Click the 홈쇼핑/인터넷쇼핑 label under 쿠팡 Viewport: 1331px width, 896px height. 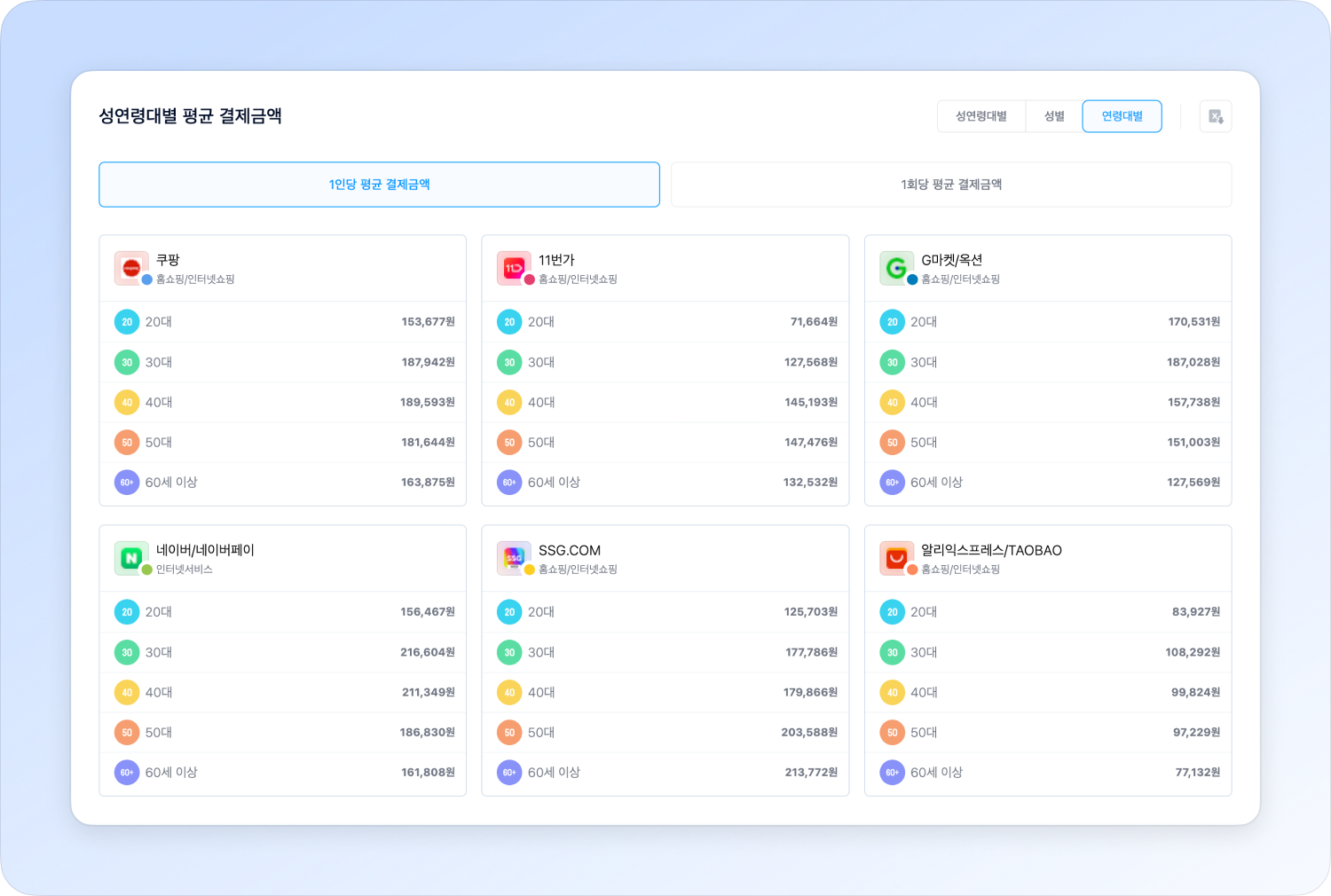point(195,279)
